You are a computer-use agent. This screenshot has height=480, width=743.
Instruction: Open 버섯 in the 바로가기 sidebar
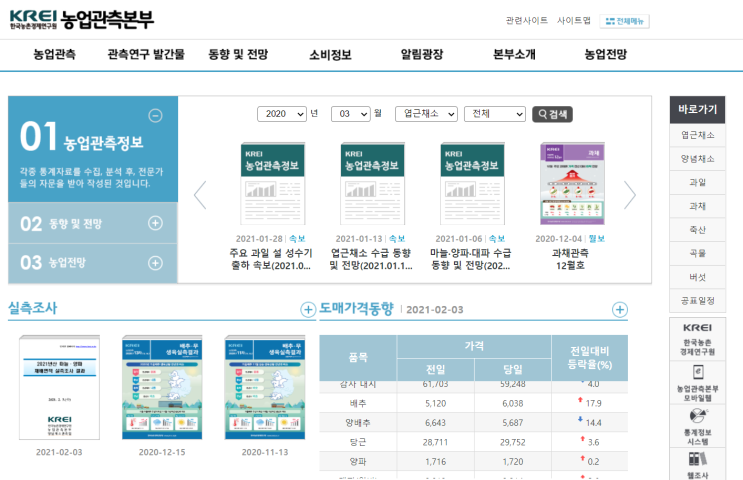click(698, 277)
